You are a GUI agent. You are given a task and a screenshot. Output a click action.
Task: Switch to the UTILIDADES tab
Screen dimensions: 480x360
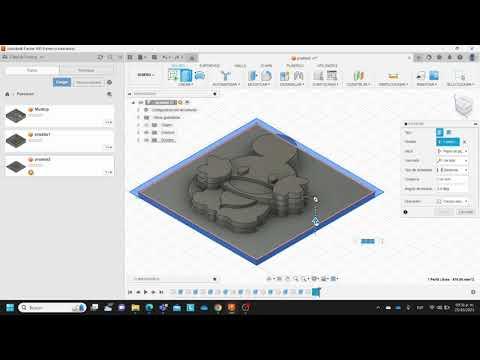point(327,65)
